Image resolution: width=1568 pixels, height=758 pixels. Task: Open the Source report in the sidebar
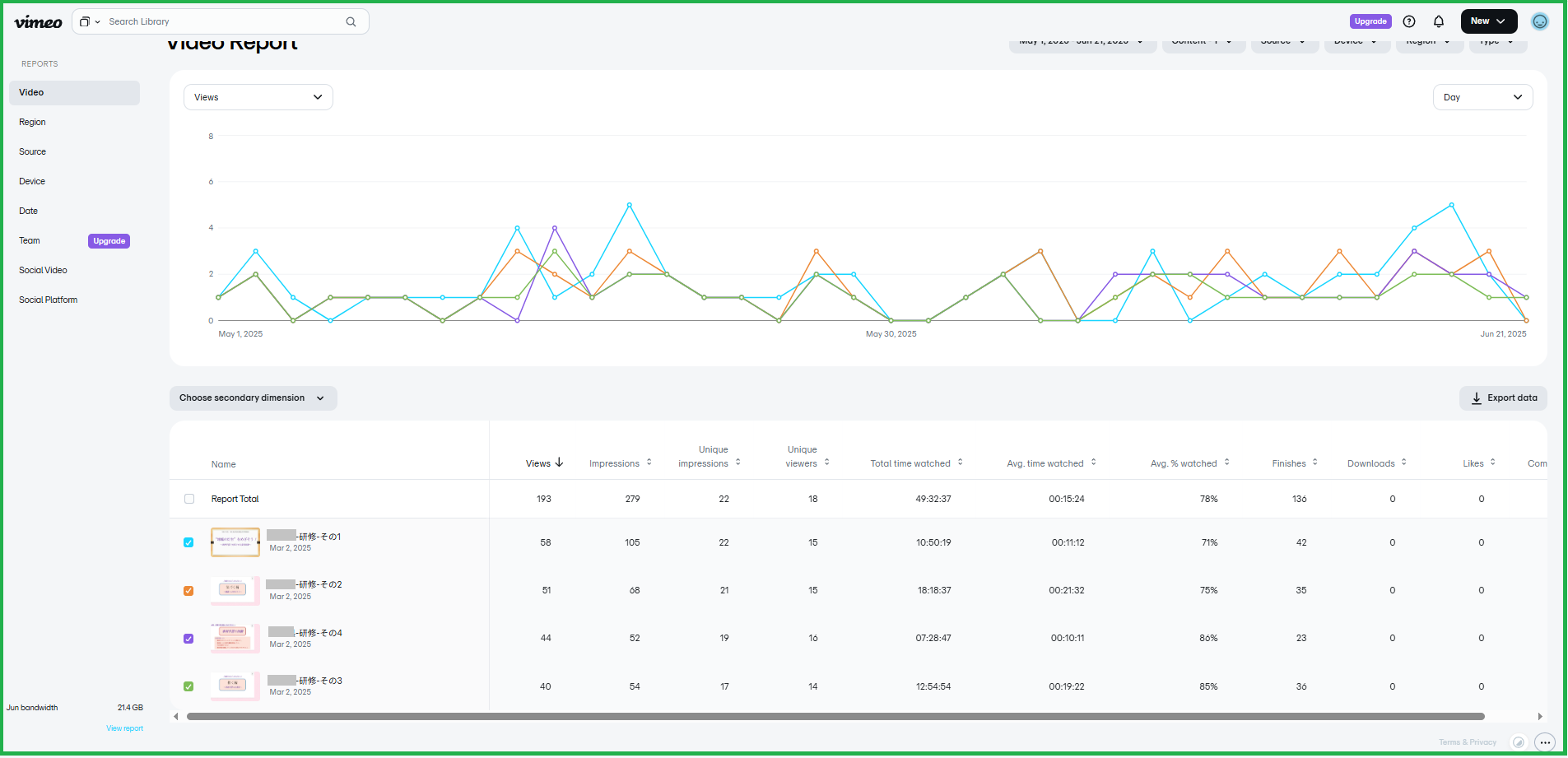click(32, 152)
